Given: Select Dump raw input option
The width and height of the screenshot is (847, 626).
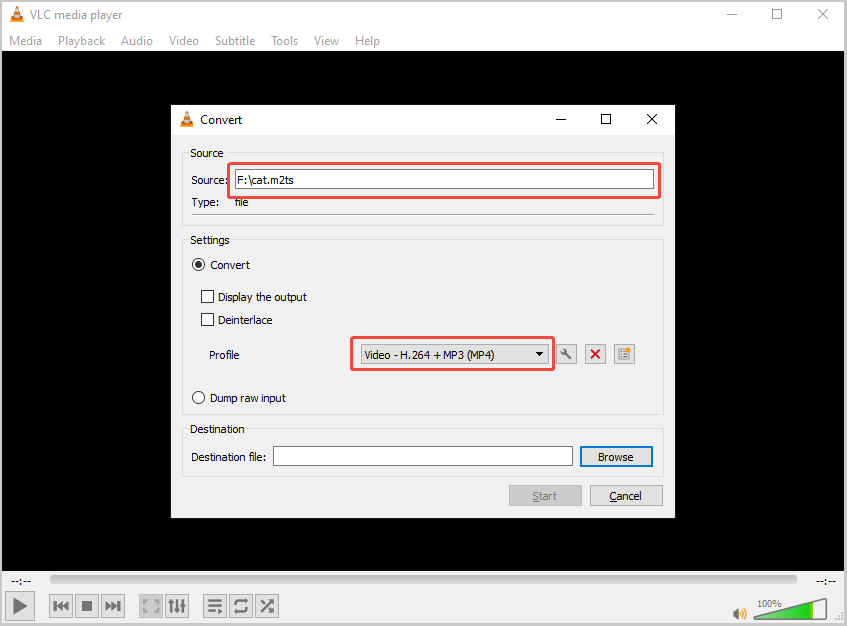Looking at the screenshot, I should tap(199, 398).
